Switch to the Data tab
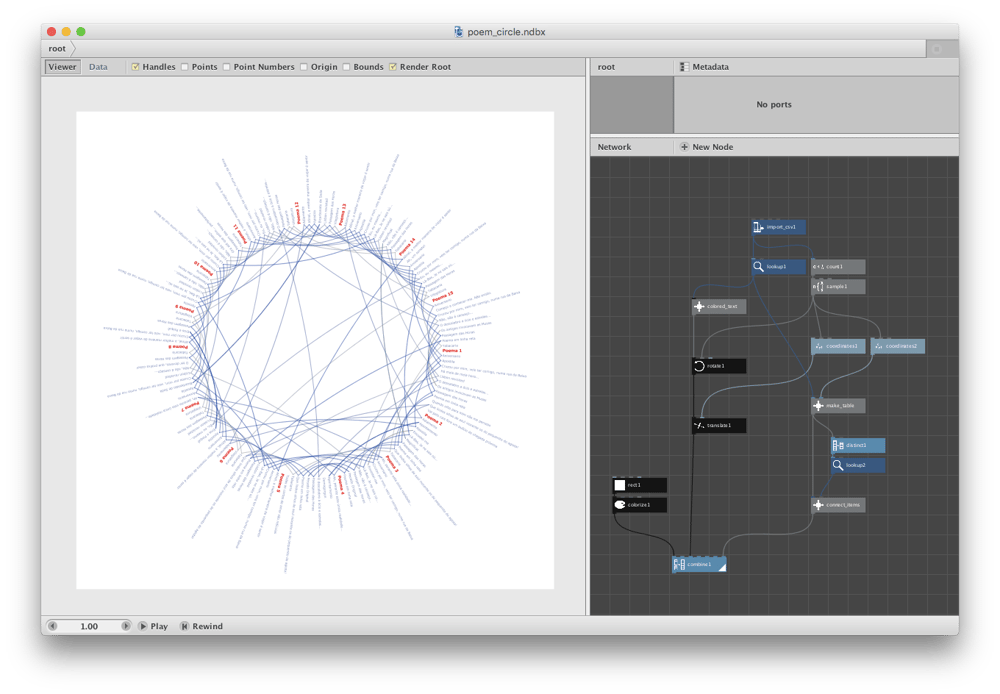Screen dimensions: 1000x694 (x=98, y=67)
